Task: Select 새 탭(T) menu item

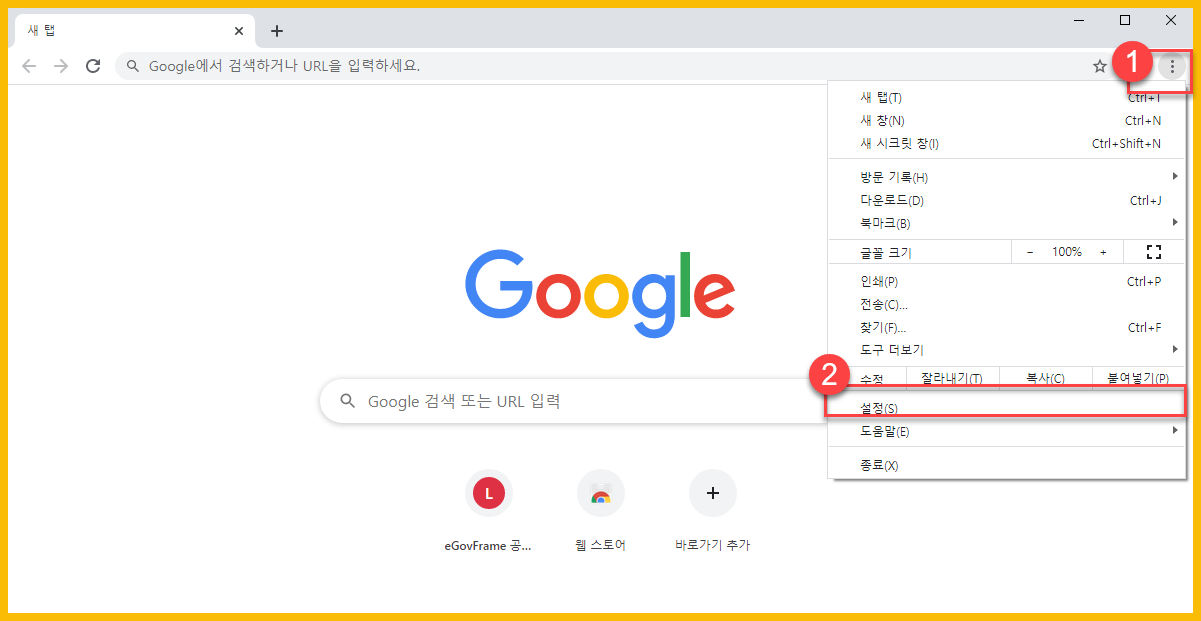Action: 1007,97
